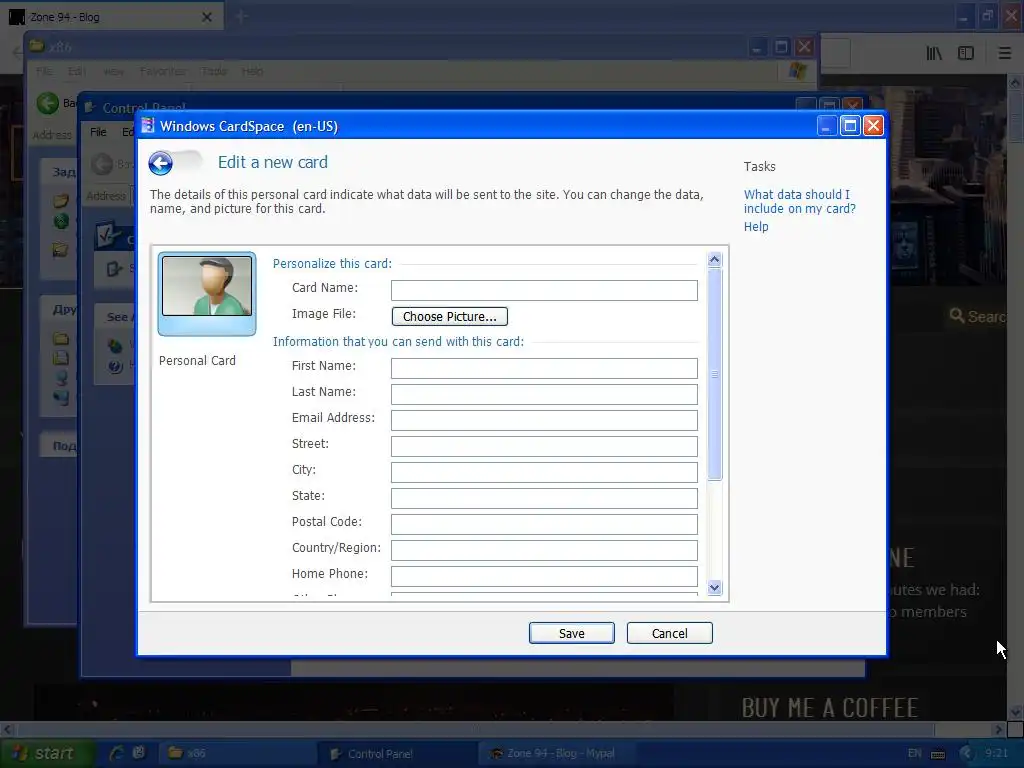Open browser library icon
1024x768 pixels.
point(934,54)
